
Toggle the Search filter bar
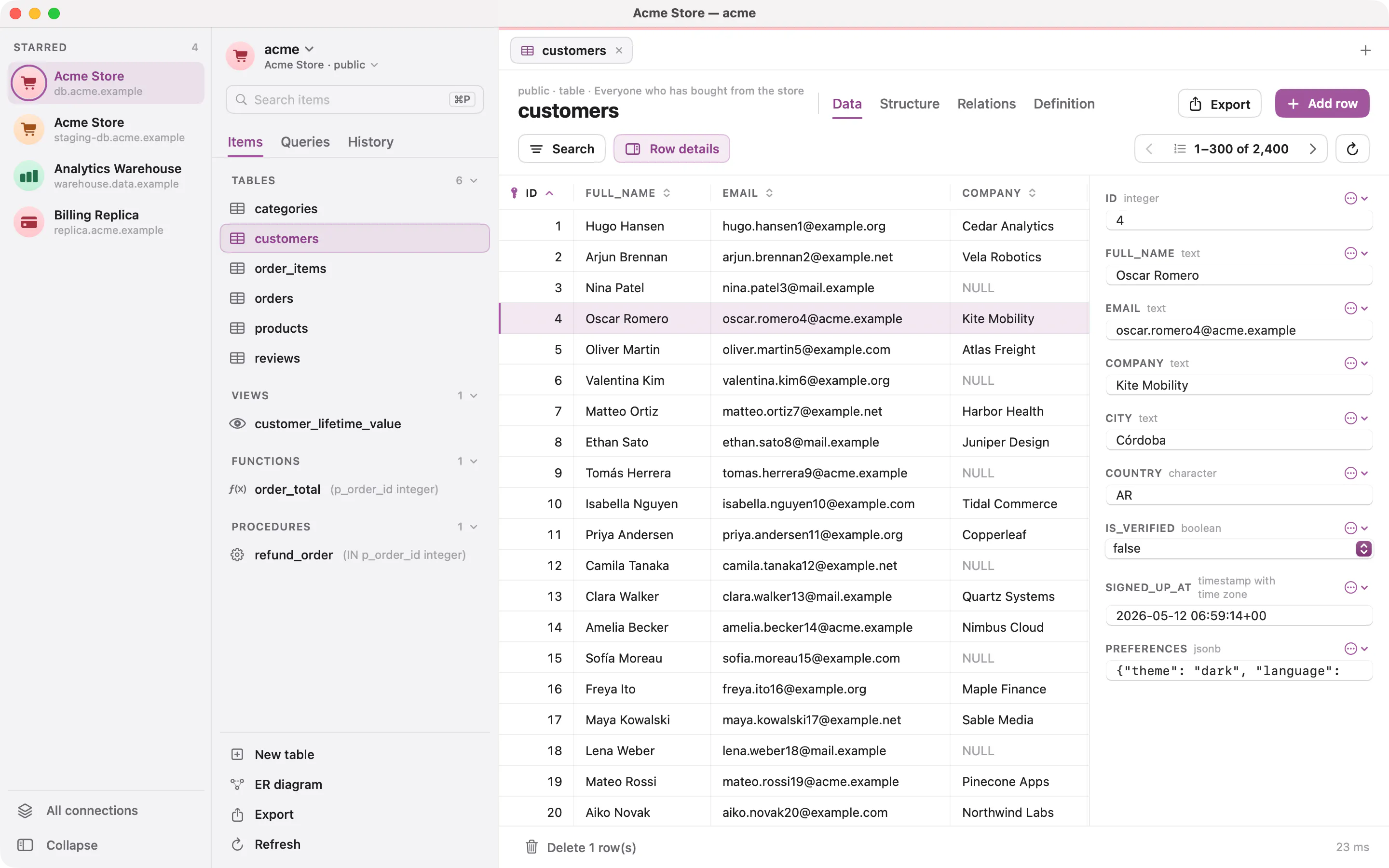(561, 149)
